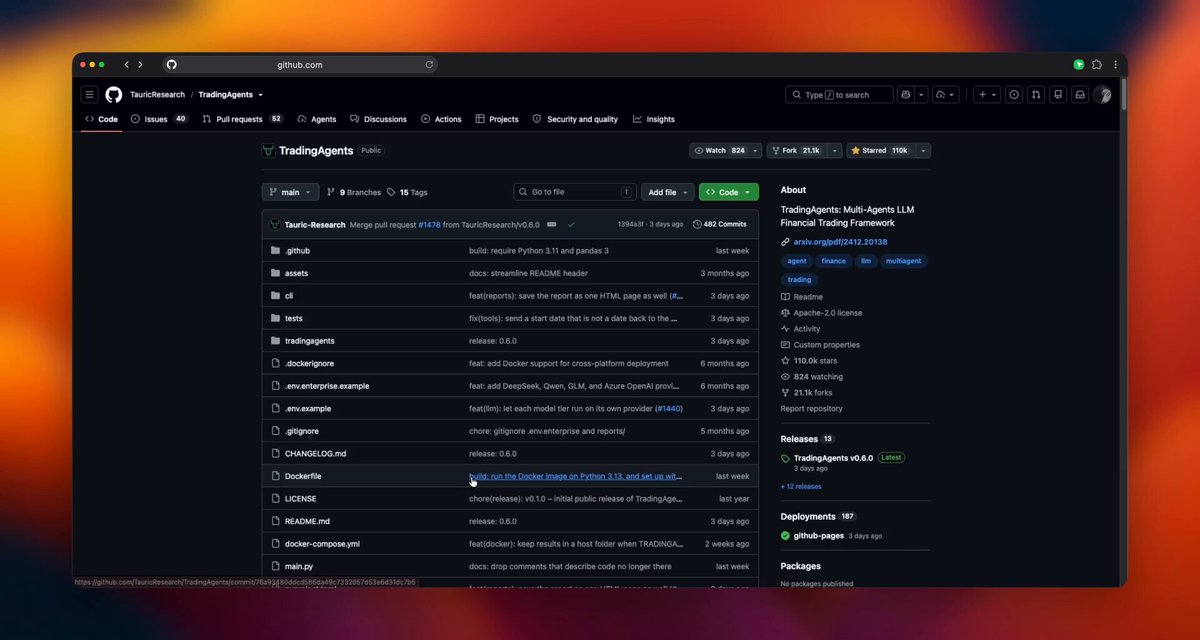Focus the Type / to search box
Viewport: 1200px width, 640px height.
pos(840,95)
